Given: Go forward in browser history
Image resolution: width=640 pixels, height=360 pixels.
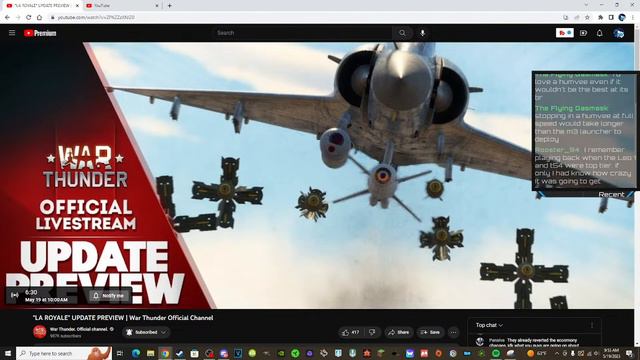Looking at the screenshot, I should (18, 18).
